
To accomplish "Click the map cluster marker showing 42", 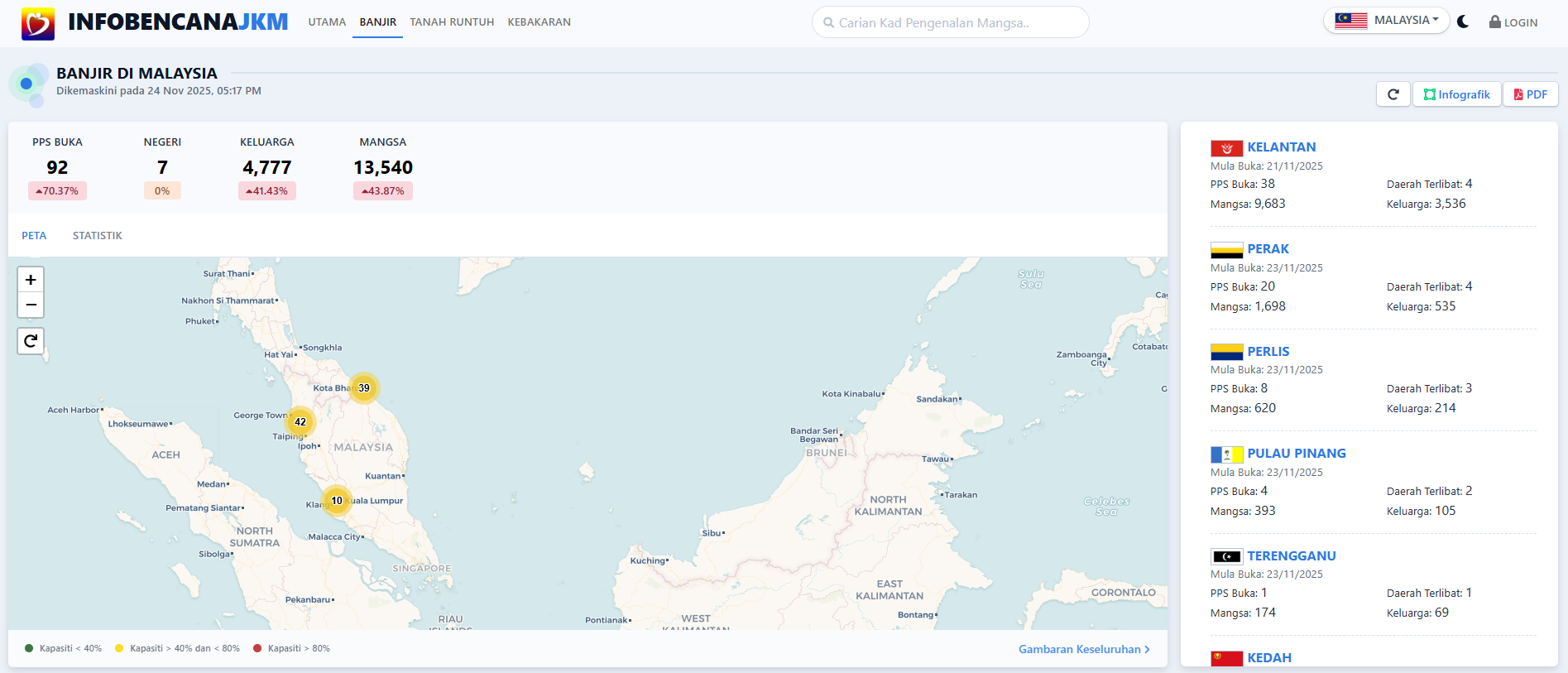I will (300, 422).
